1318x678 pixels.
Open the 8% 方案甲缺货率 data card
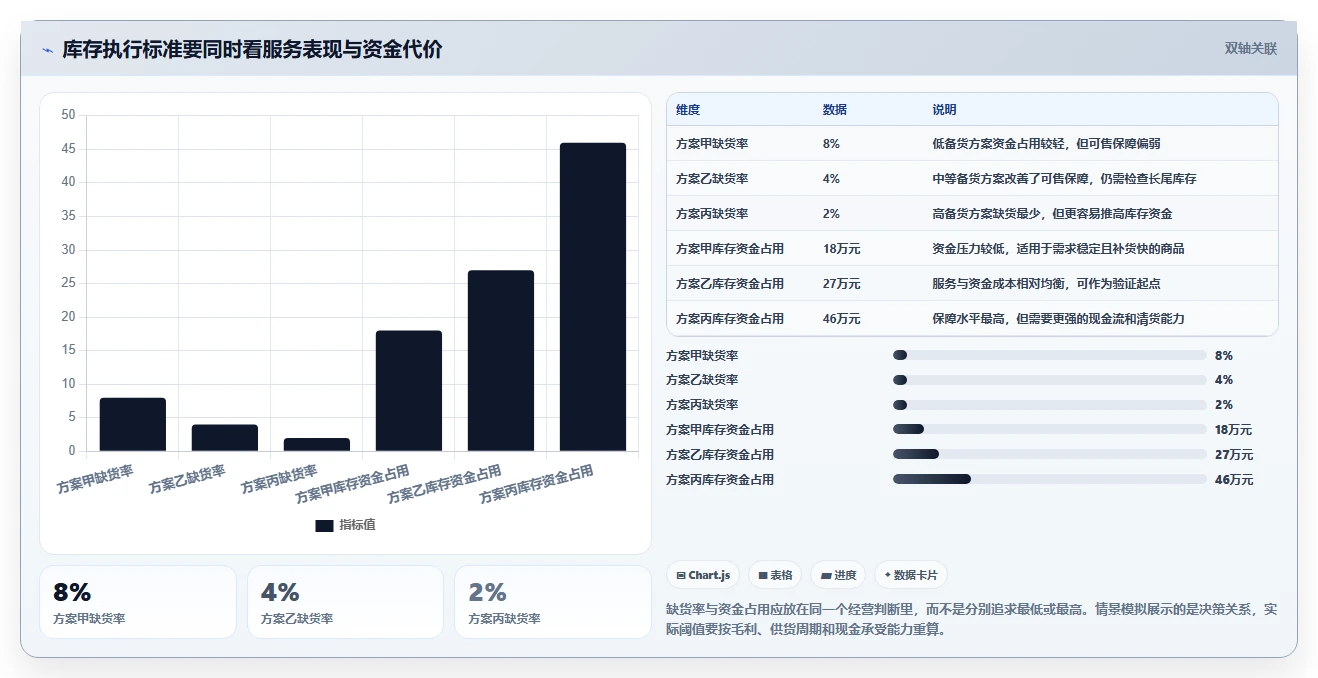[x=138, y=602]
